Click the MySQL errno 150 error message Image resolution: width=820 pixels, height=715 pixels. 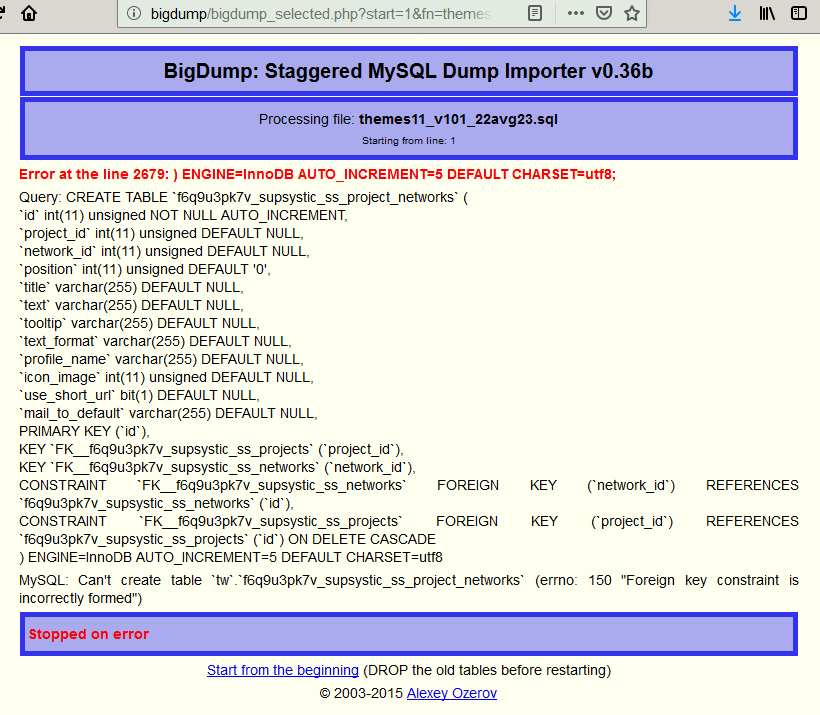pos(408,589)
